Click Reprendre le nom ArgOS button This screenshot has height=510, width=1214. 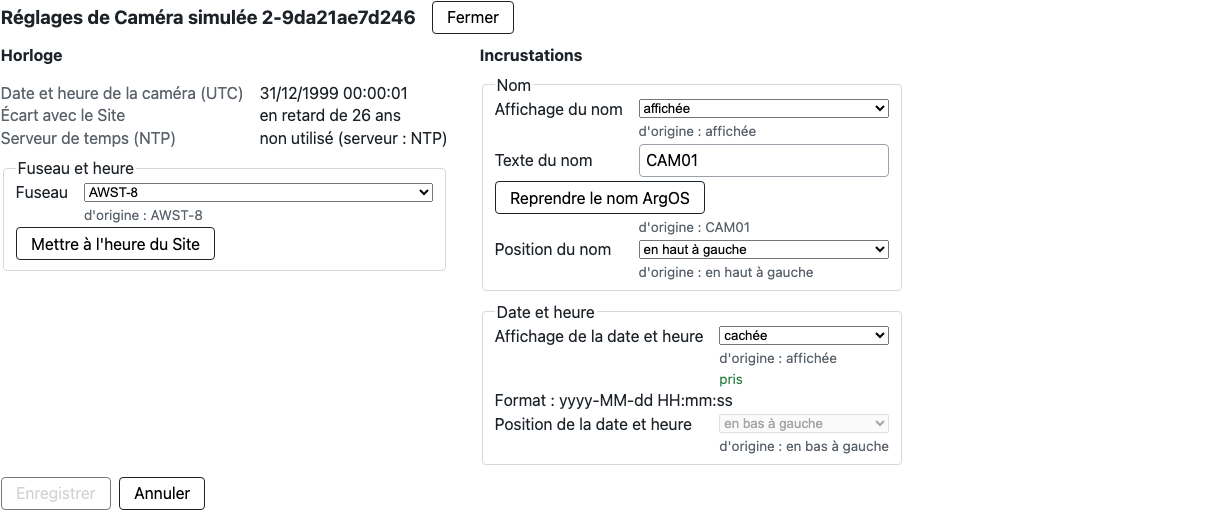point(600,198)
